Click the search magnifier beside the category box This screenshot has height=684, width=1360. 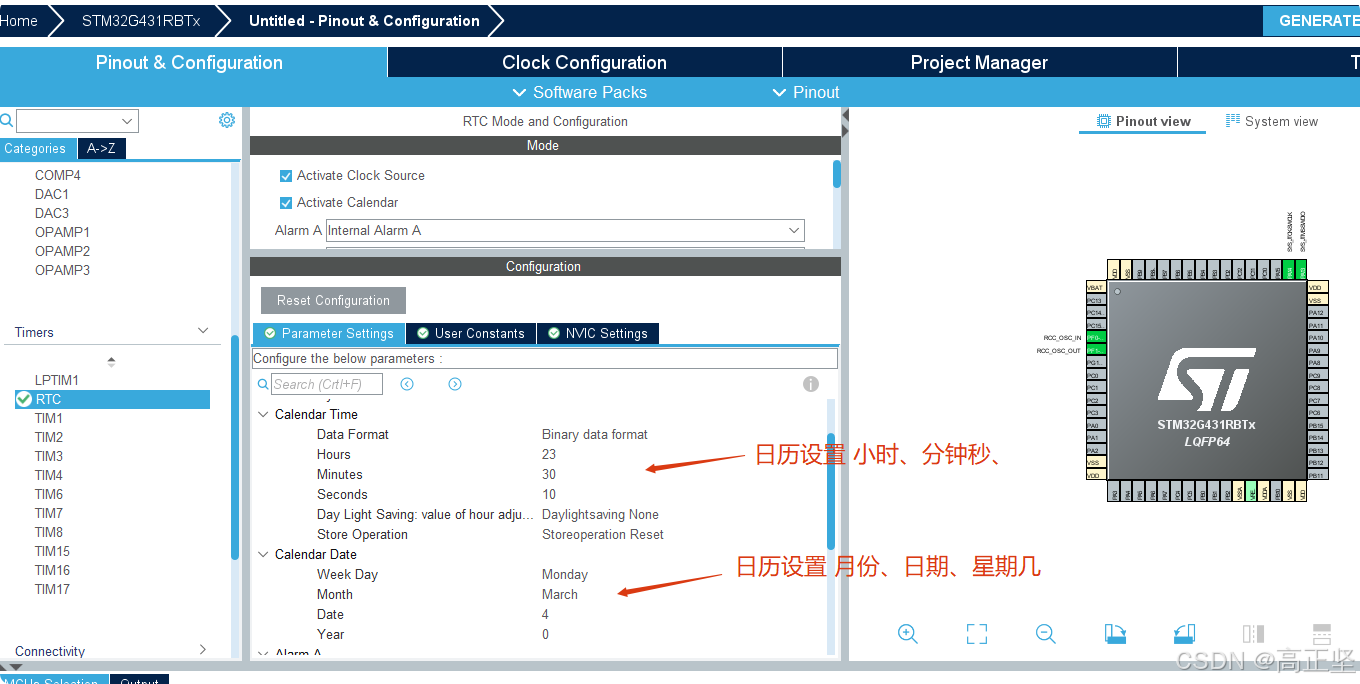click(x=6, y=121)
